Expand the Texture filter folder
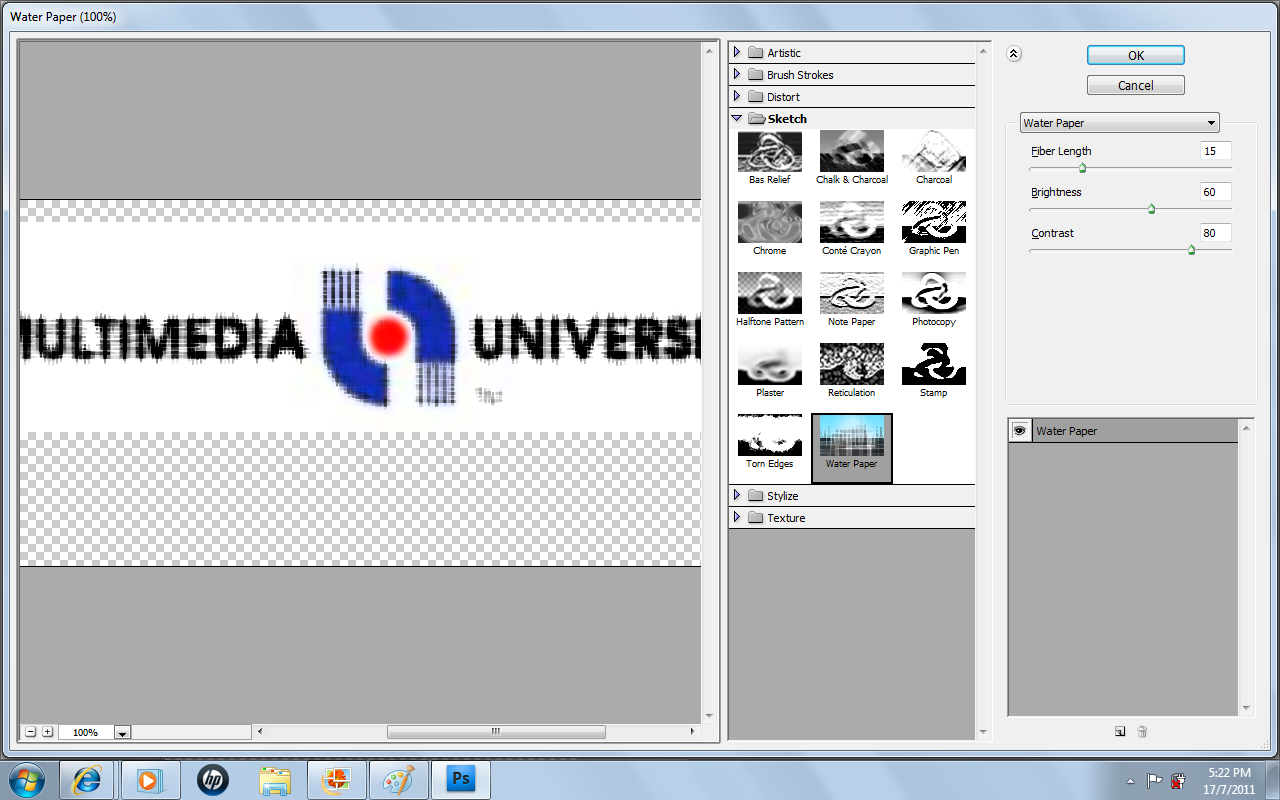The image size is (1280, 800). [737, 517]
